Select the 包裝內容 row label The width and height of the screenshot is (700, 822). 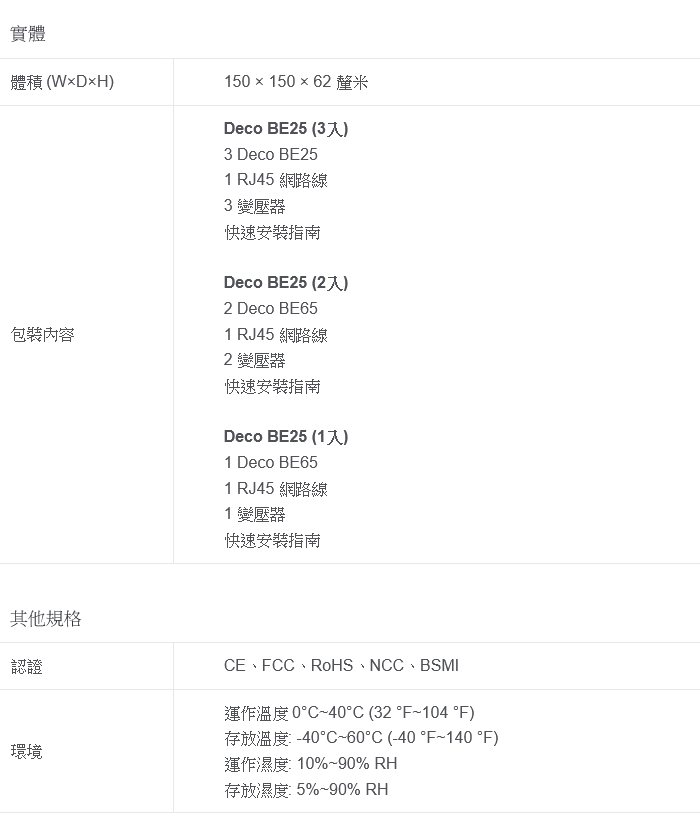click(42, 335)
